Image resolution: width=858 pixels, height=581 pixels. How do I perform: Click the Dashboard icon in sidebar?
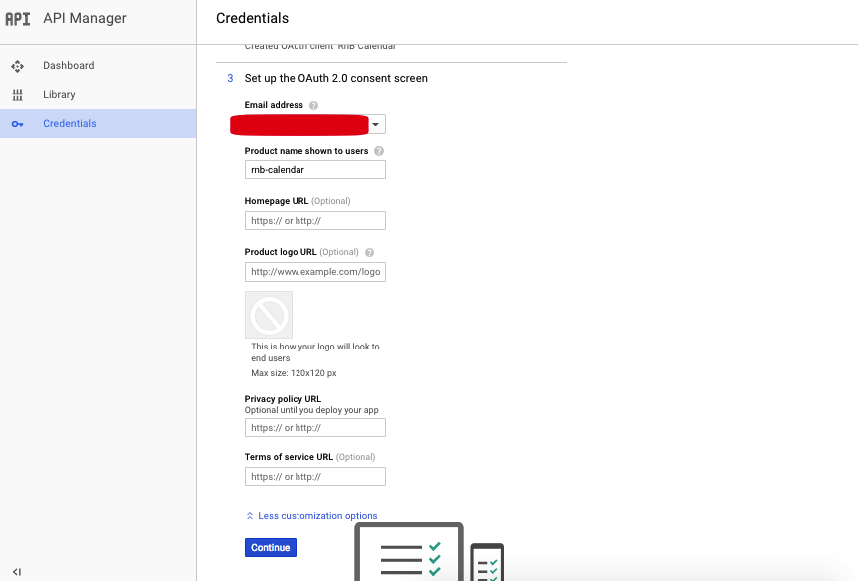pos(18,66)
